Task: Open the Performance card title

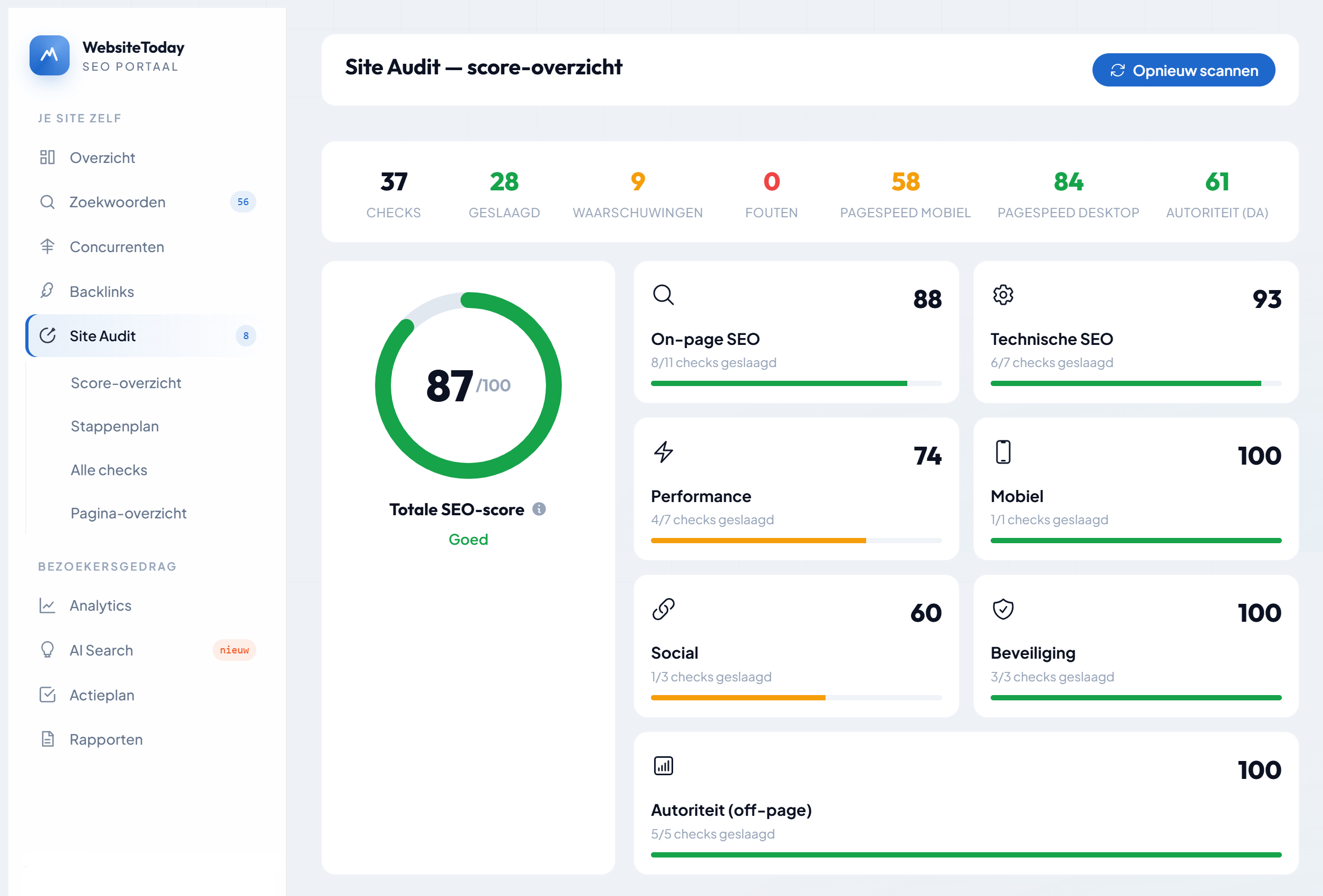Action: pyautogui.click(x=701, y=496)
